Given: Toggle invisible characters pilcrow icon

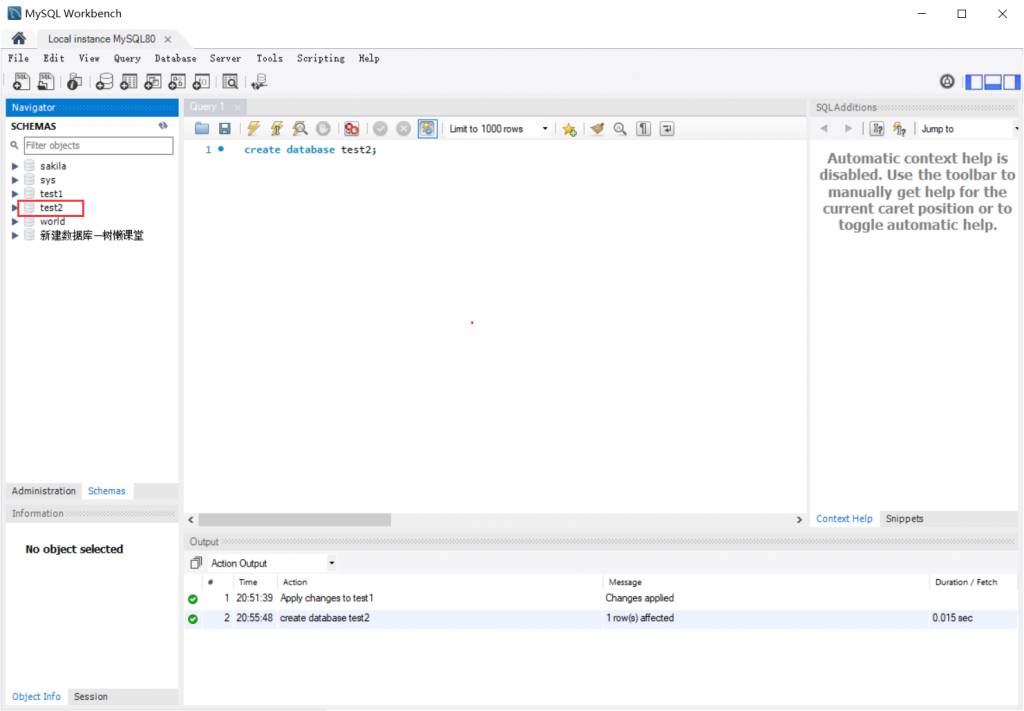Looking at the screenshot, I should (x=643, y=129).
